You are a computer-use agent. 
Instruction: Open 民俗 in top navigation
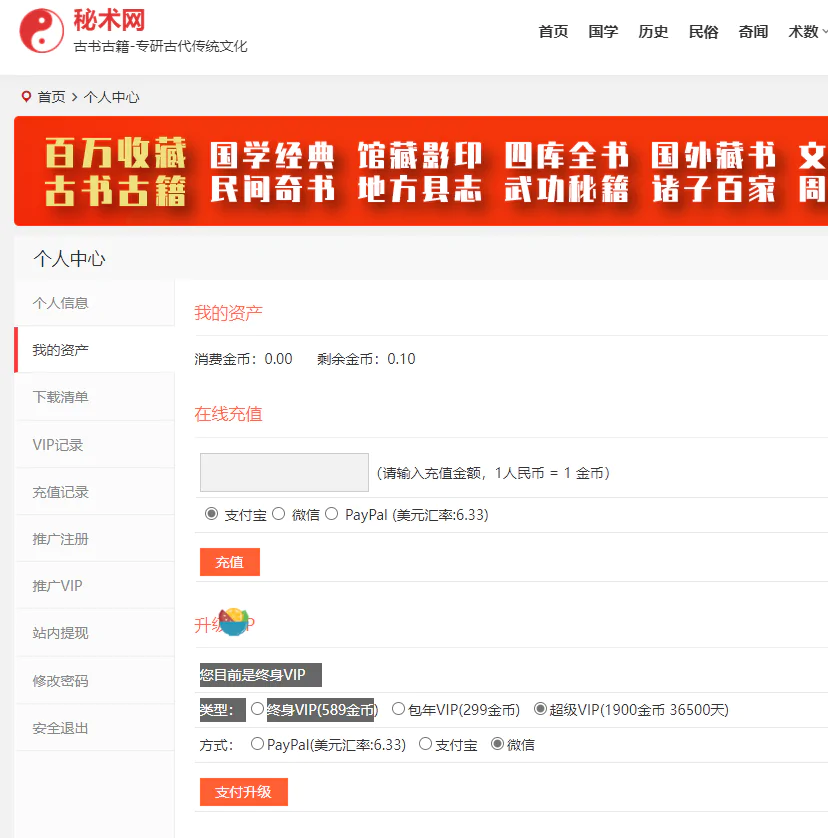click(703, 32)
